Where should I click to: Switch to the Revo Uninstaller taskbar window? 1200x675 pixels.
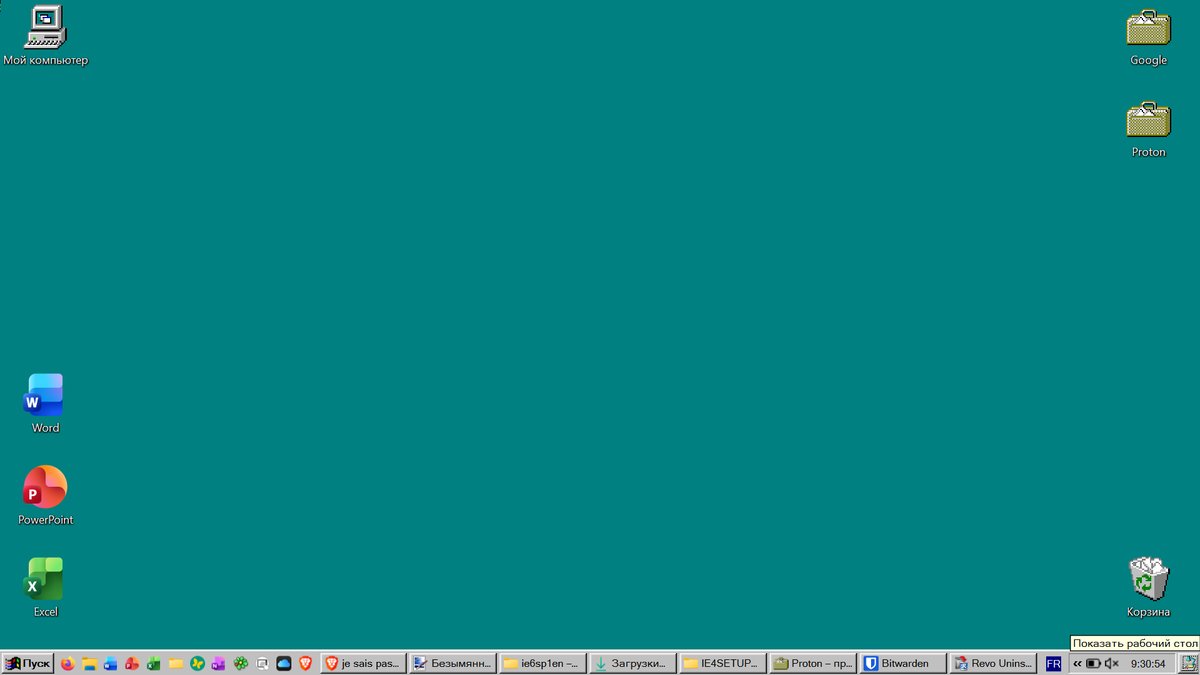click(993, 663)
